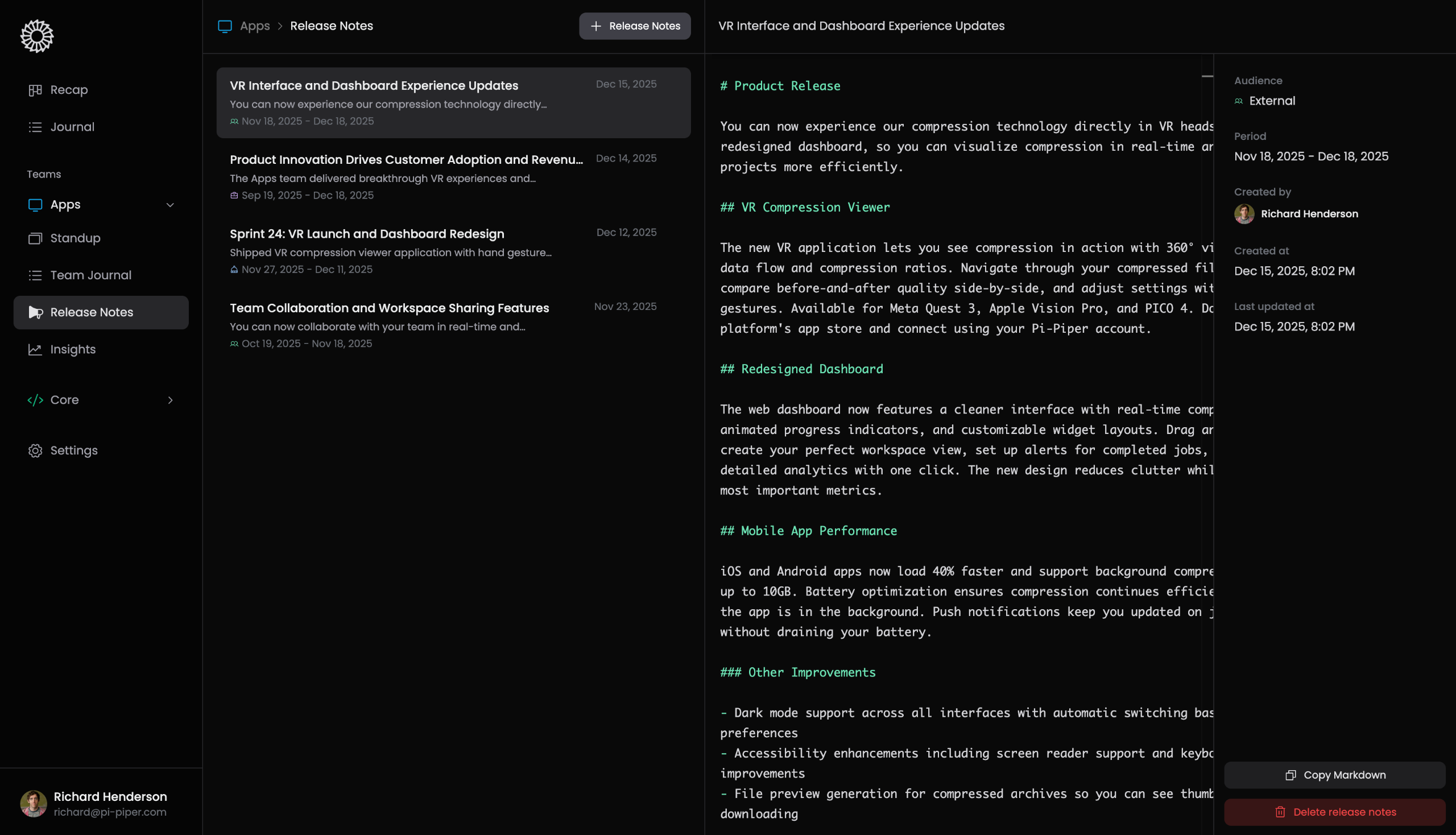The width and height of the screenshot is (1456, 835).
Task: Create new Release Notes with the plus button
Action: click(635, 26)
